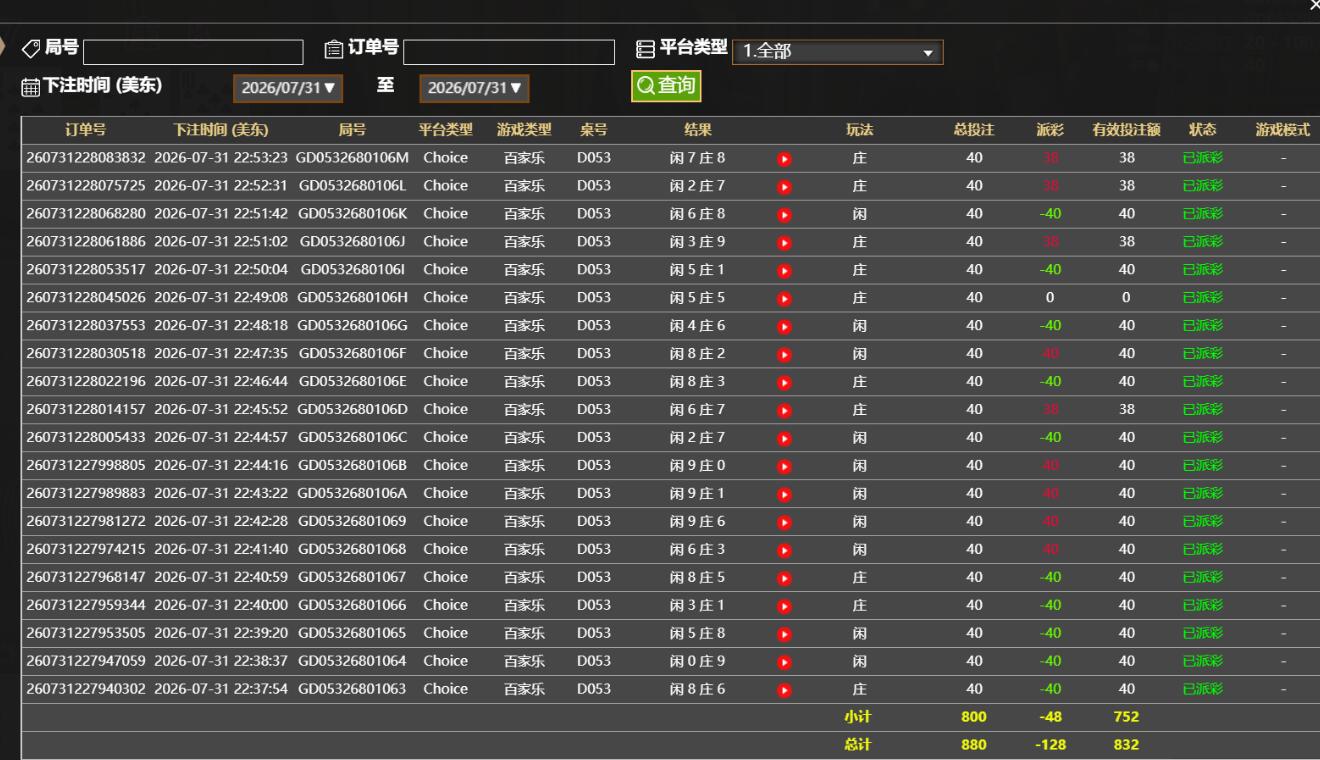Click result 闲 5 庄 5
Viewport: 1320px width, 760px height.
coord(698,298)
